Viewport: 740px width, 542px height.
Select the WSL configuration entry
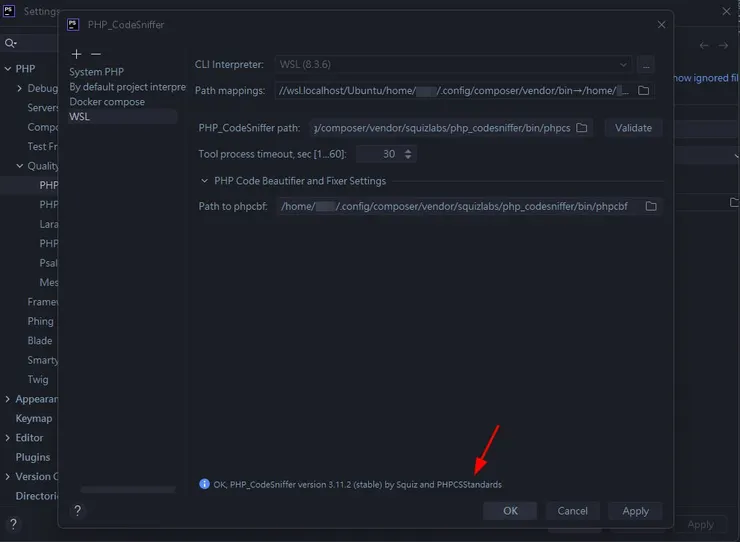pyautogui.click(x=79, y=117)
